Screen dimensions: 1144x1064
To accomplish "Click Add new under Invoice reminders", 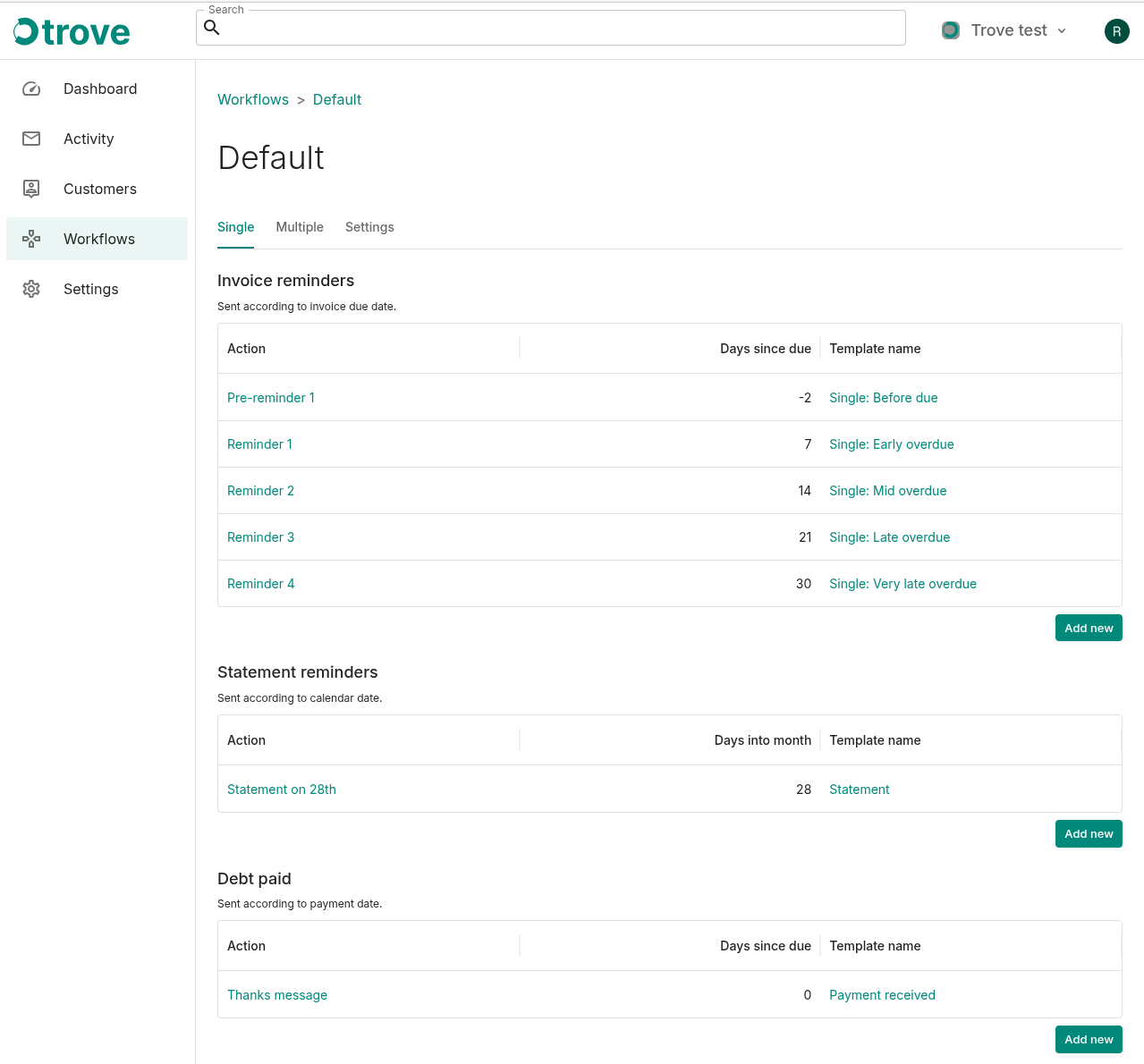I will (x=1089, y=628).
